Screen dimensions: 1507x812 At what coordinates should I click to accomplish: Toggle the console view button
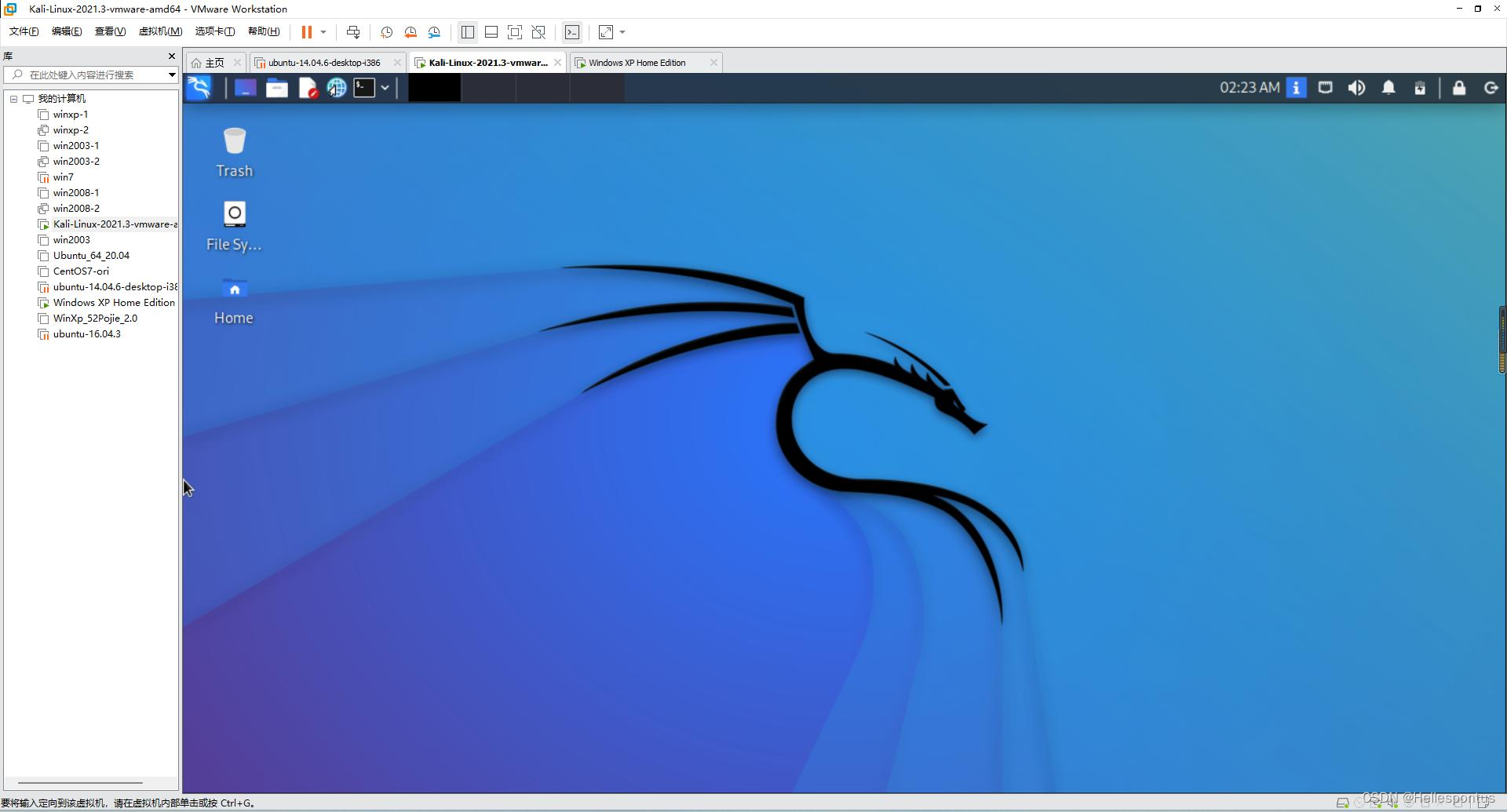point(572,32)
